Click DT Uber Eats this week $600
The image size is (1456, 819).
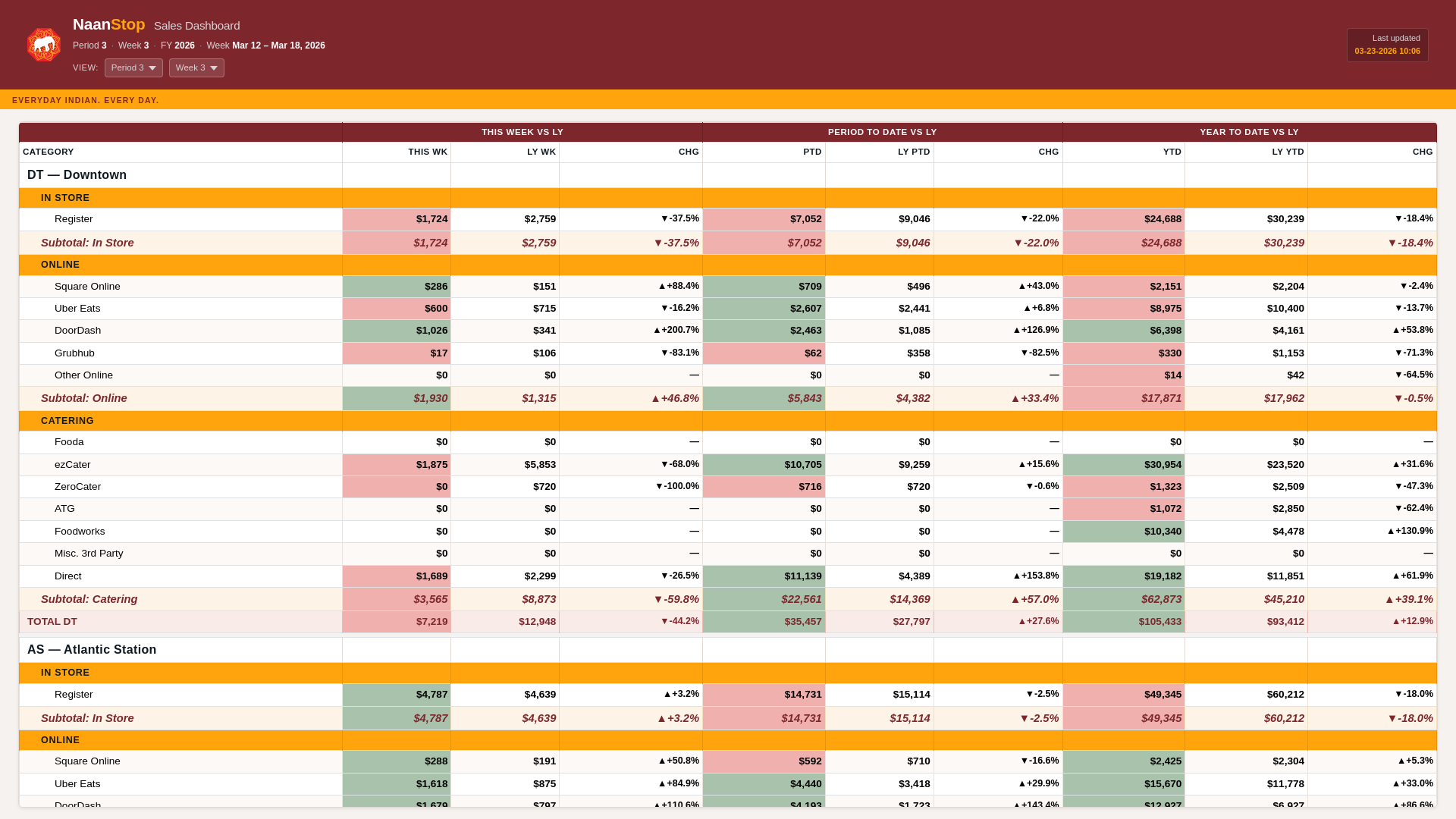point(397,309)
